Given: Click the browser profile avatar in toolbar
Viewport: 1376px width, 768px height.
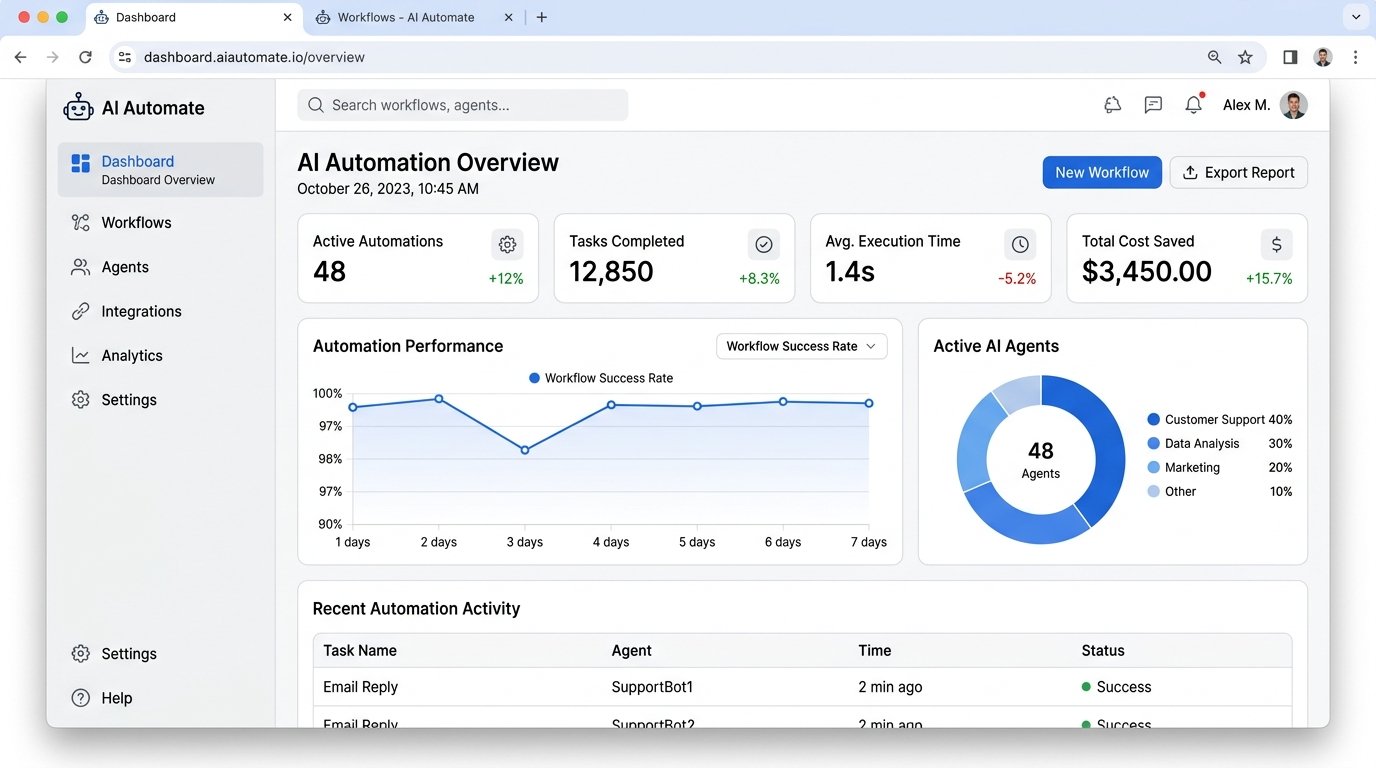Looking at the screenshot, I should coord(1323,57).
